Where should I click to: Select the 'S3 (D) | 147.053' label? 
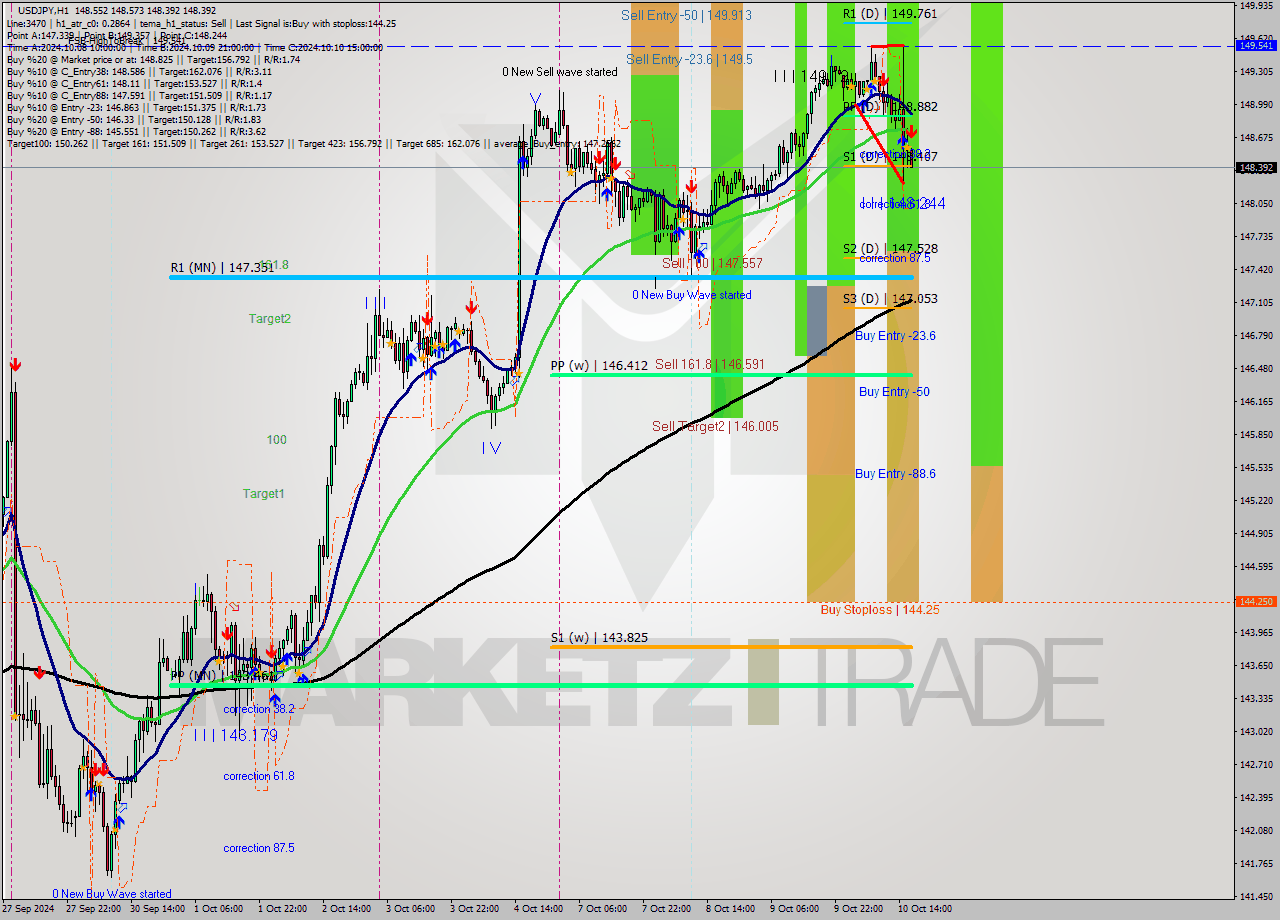point(889,298)
